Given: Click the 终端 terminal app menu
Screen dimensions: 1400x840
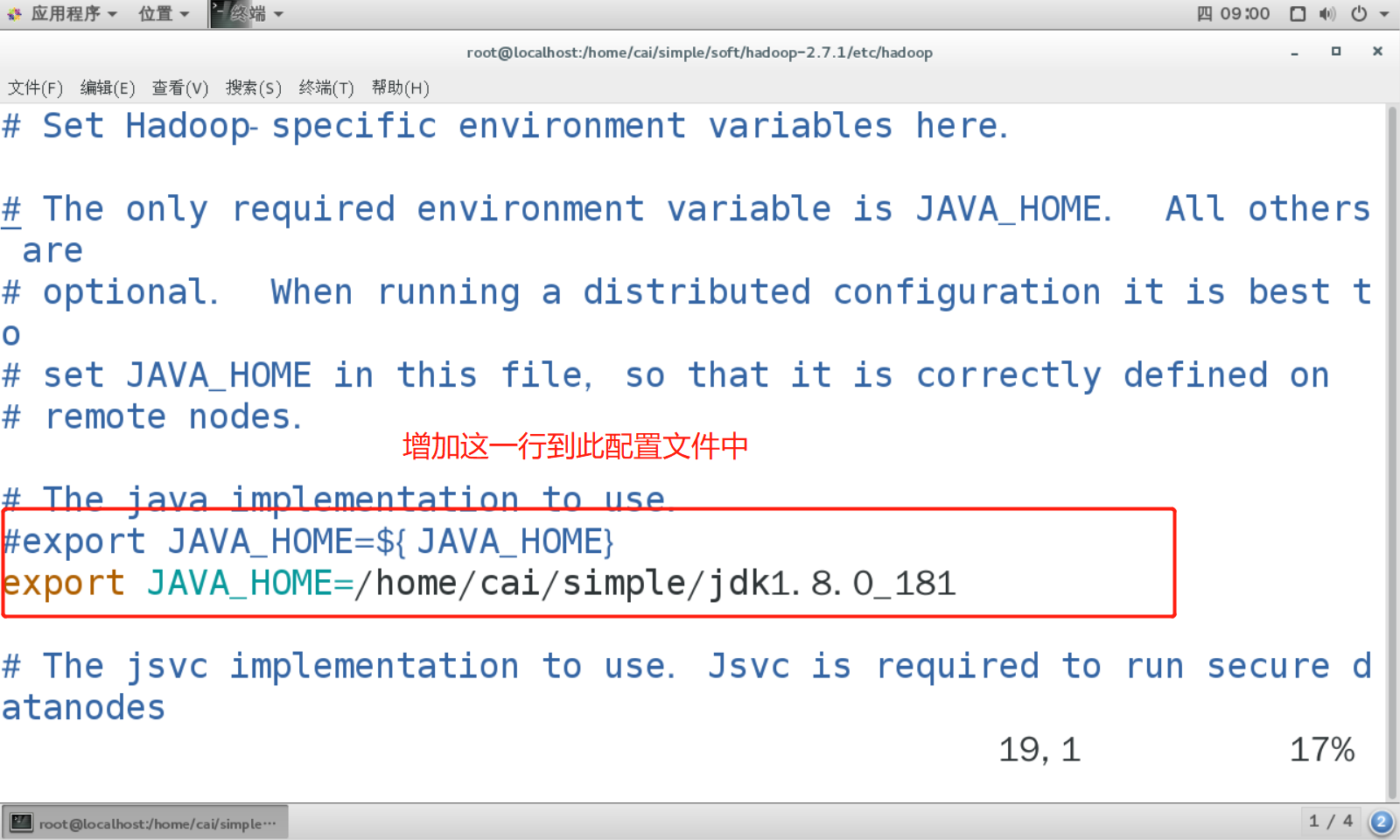Looking at the screenshot, I should click(x=248, y=14).
